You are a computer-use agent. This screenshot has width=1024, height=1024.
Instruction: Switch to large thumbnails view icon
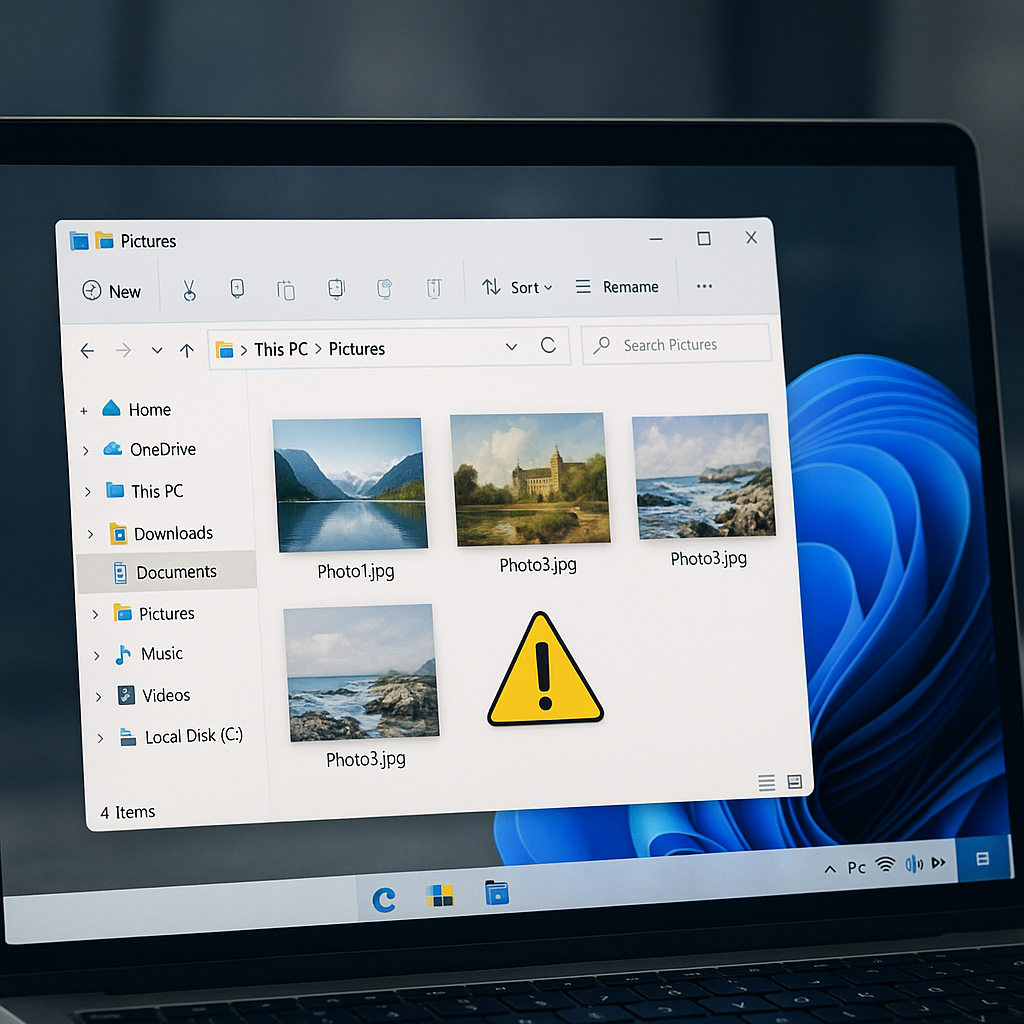[795, 782]
